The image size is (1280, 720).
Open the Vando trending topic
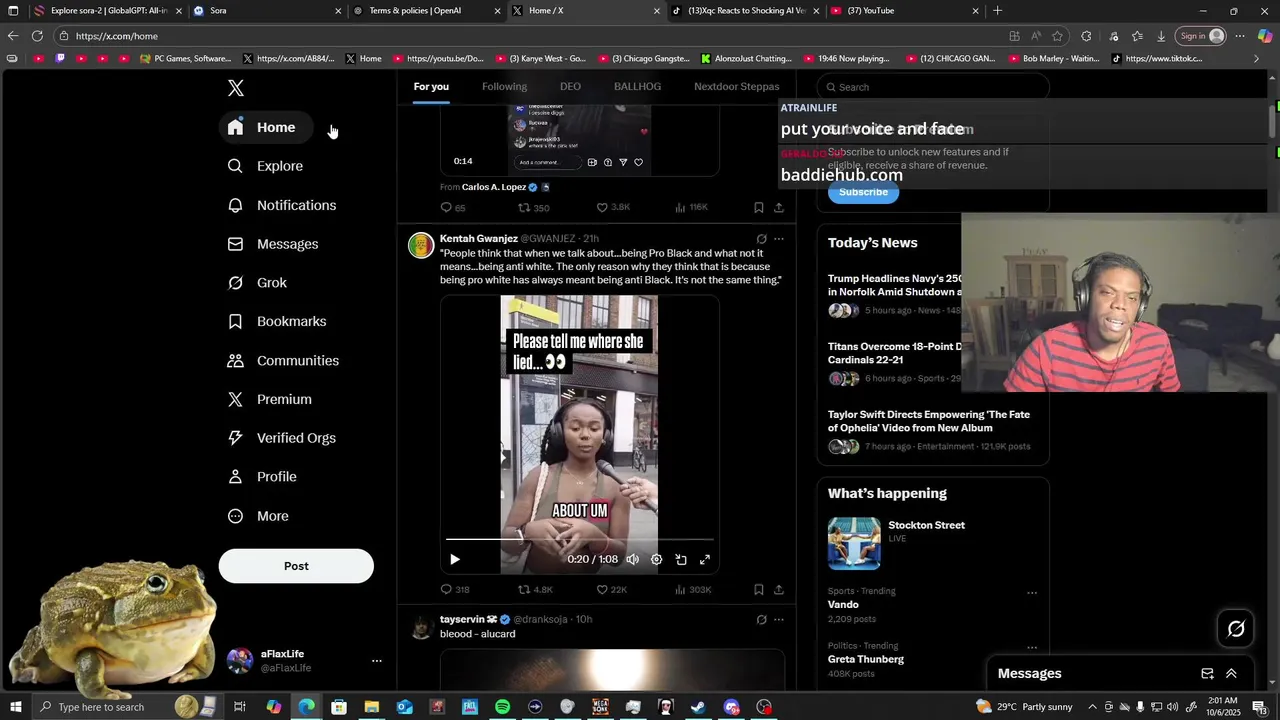click(843, 604)
